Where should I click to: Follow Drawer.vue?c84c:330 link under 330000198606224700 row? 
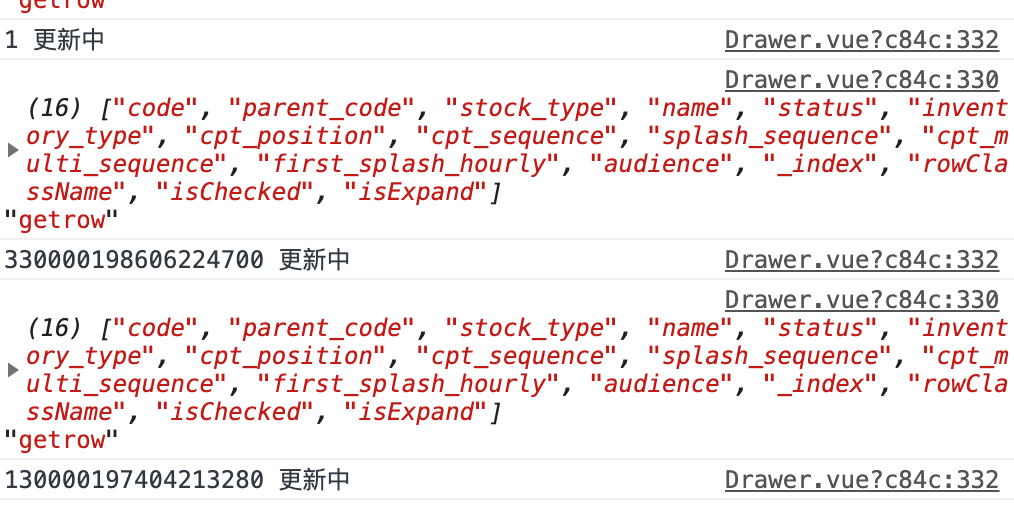pos(861,300)
